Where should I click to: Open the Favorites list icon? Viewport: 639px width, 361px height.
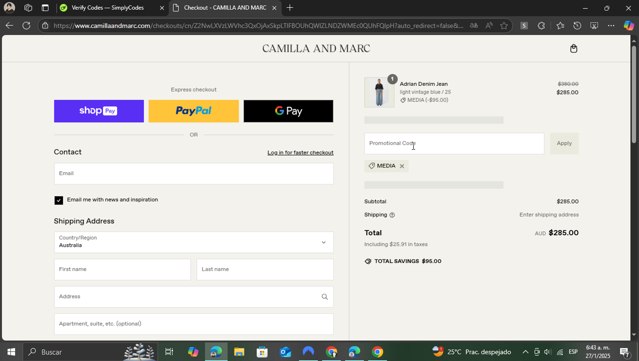(x=560, y=26)
